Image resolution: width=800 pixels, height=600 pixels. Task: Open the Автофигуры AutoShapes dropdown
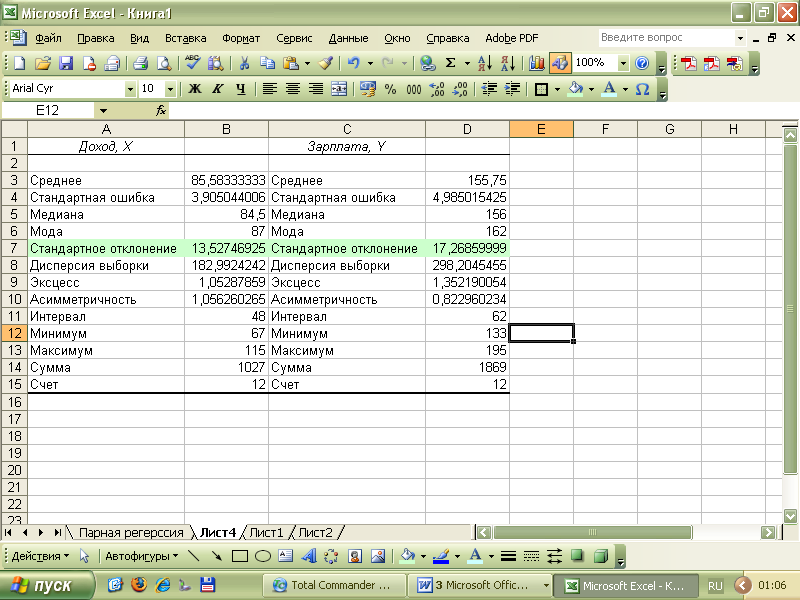click(142, 556)
